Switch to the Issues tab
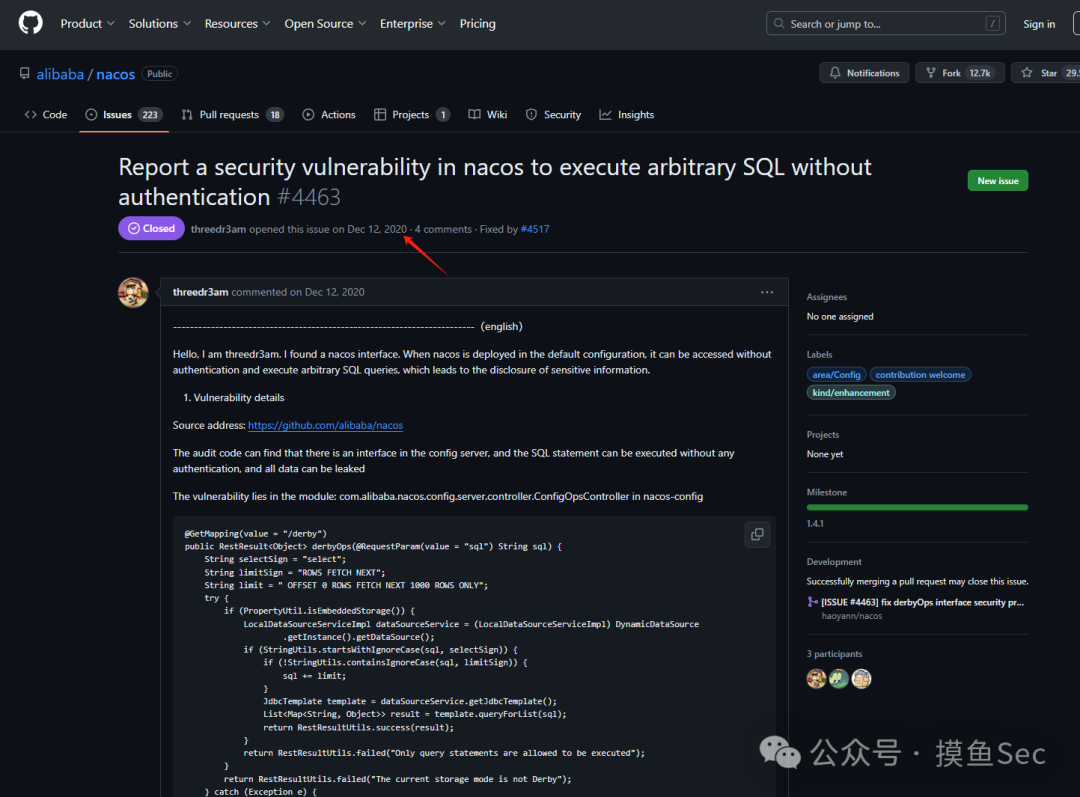This screenshot has width=1080, height=797. pos(124,115)
